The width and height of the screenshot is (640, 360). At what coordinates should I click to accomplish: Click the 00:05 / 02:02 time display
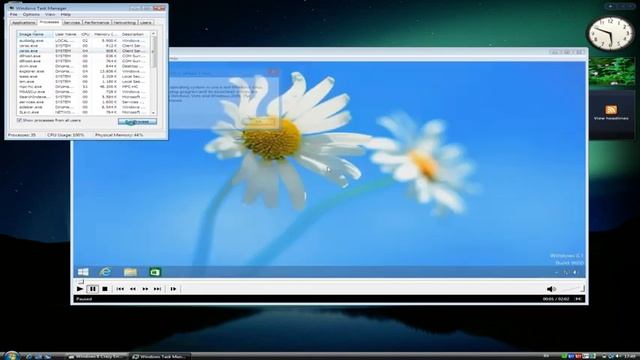[556, 299]
